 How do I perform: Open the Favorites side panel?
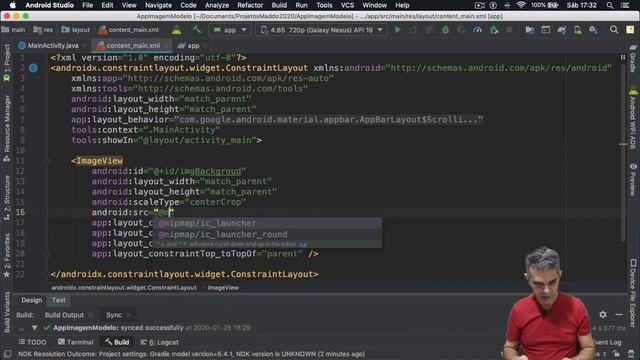pyautogui.click(x=7, y=256)
